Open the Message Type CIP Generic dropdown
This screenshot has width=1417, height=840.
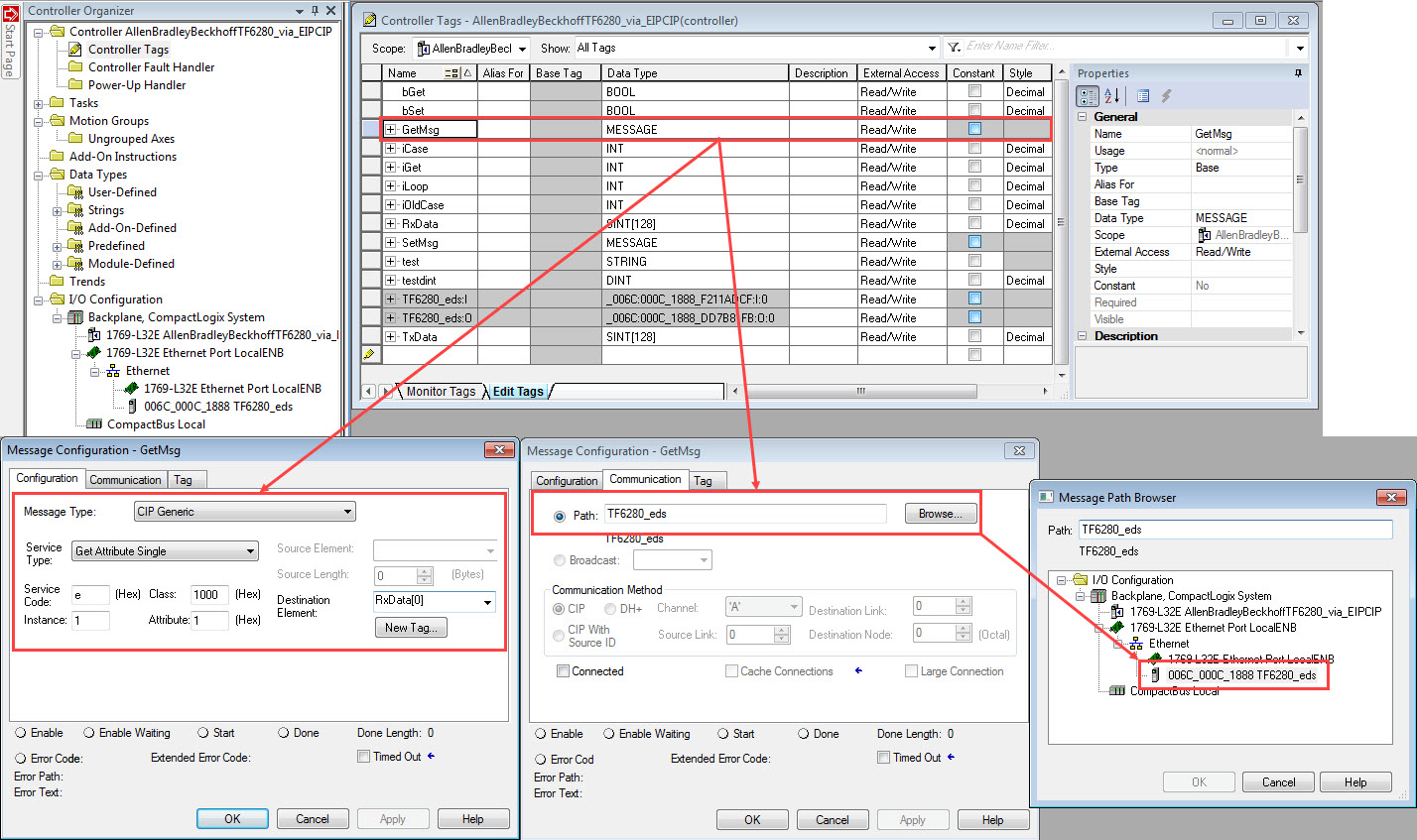coord(348,512)
